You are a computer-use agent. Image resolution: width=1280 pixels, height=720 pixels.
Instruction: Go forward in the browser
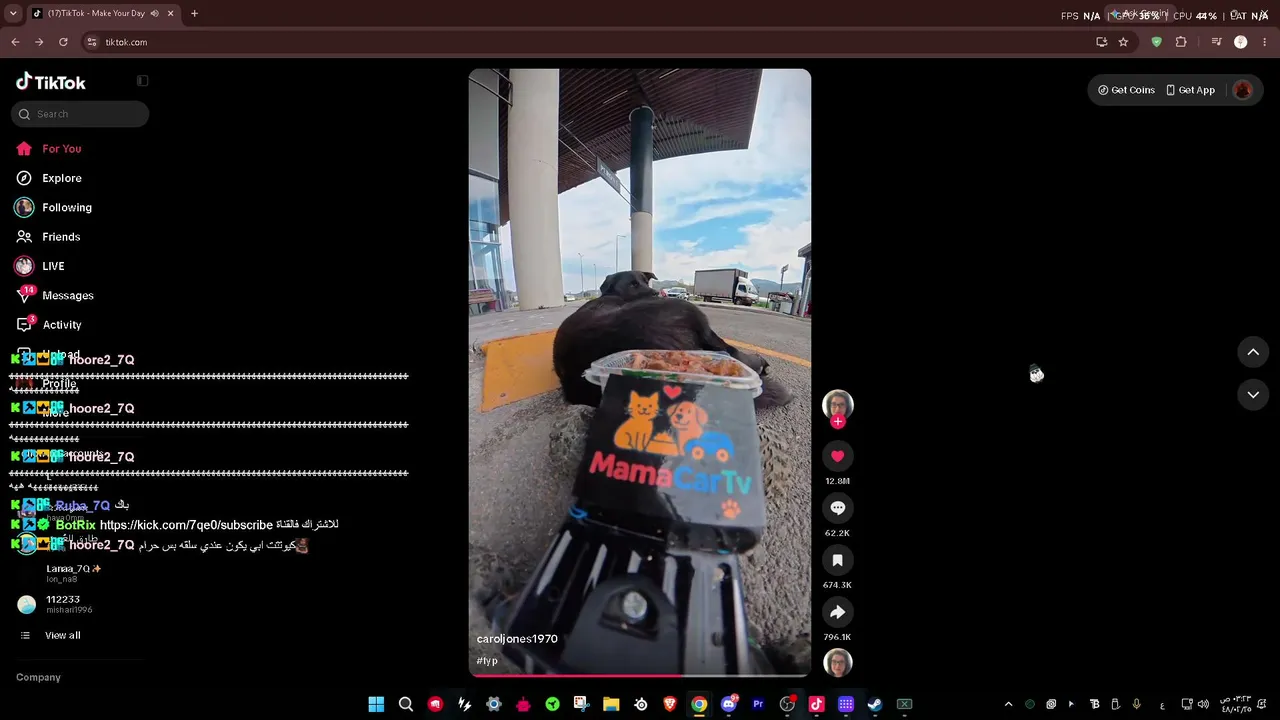point(39,42)
